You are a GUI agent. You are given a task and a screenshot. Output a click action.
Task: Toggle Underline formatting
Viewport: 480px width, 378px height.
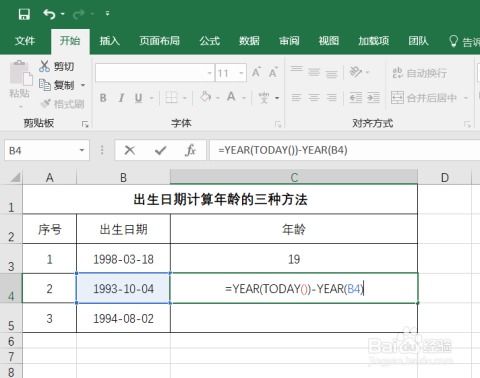[138, 98]
